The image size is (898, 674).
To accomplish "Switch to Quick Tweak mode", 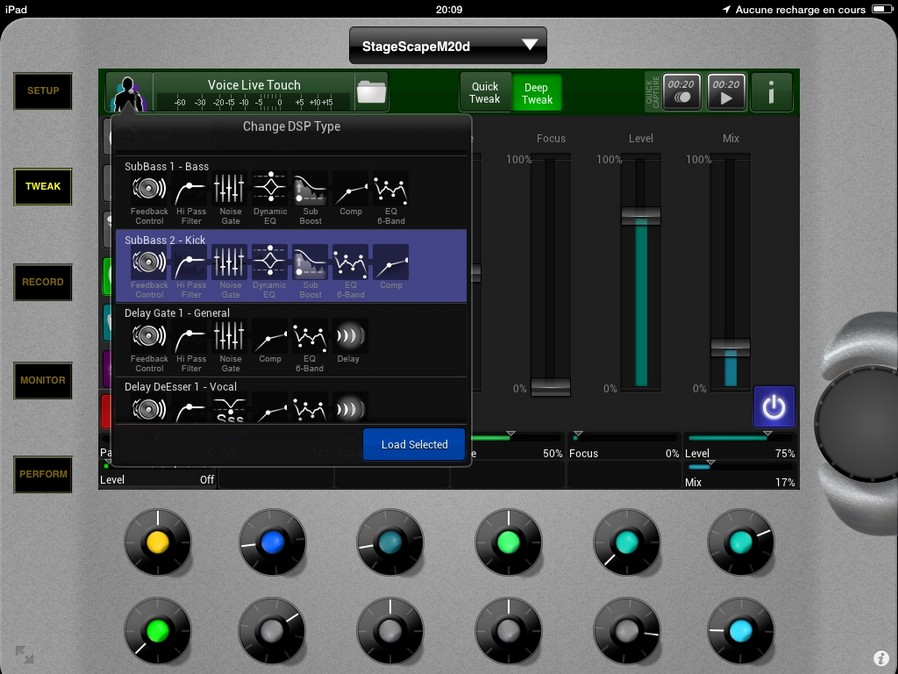I will point(485,93).
